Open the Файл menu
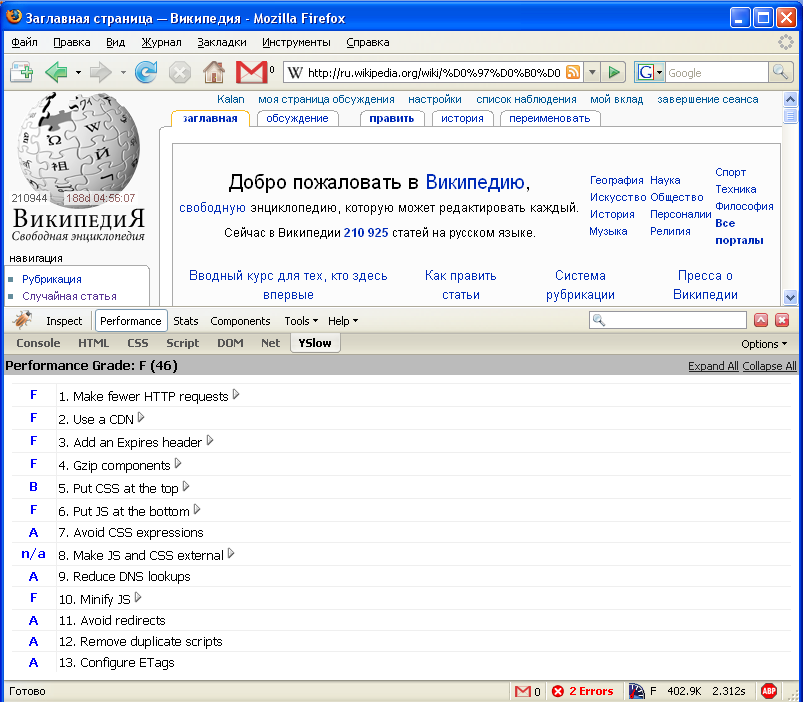 click(x=24, y=42)
